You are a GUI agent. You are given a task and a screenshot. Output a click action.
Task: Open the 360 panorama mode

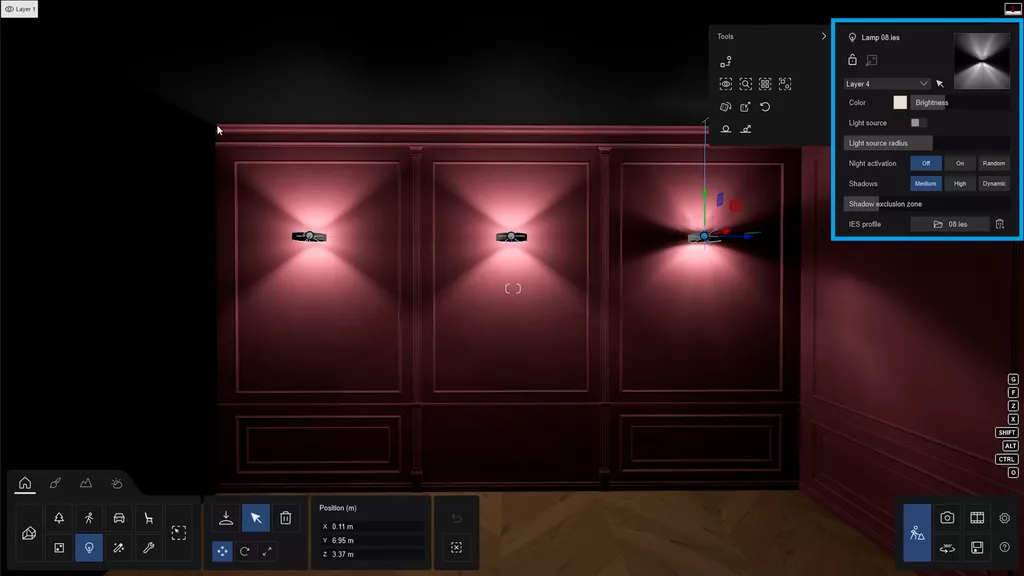tap(947, 547)
